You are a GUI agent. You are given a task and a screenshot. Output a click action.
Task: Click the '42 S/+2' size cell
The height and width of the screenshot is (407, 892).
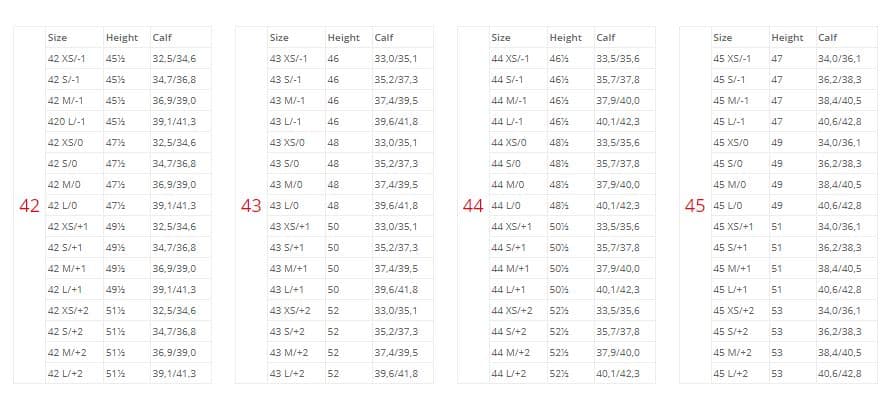[x=67, y=331]
